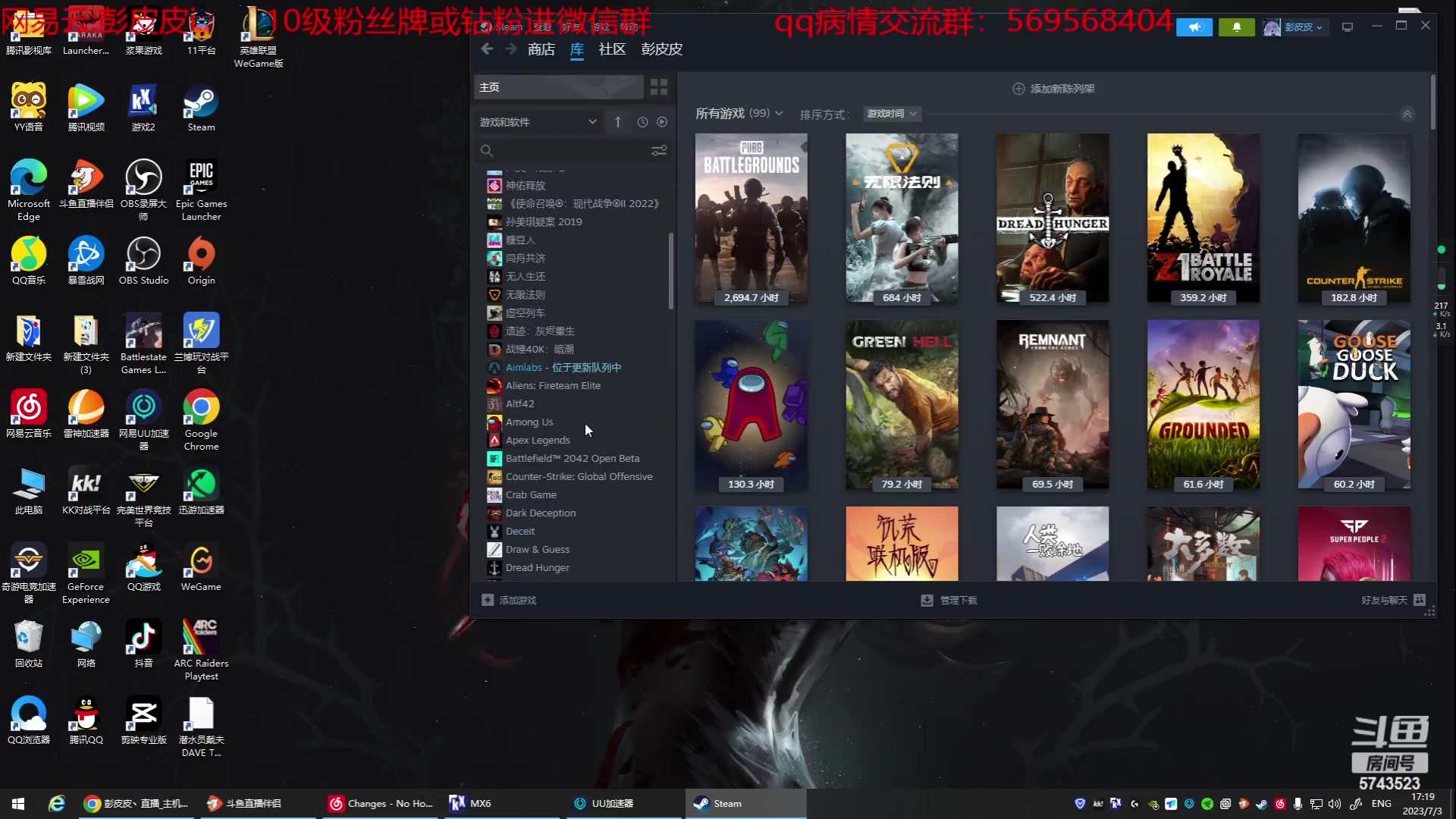
Task: Open 网易UU加速器 desktop icon
Action: coord(143,420)
